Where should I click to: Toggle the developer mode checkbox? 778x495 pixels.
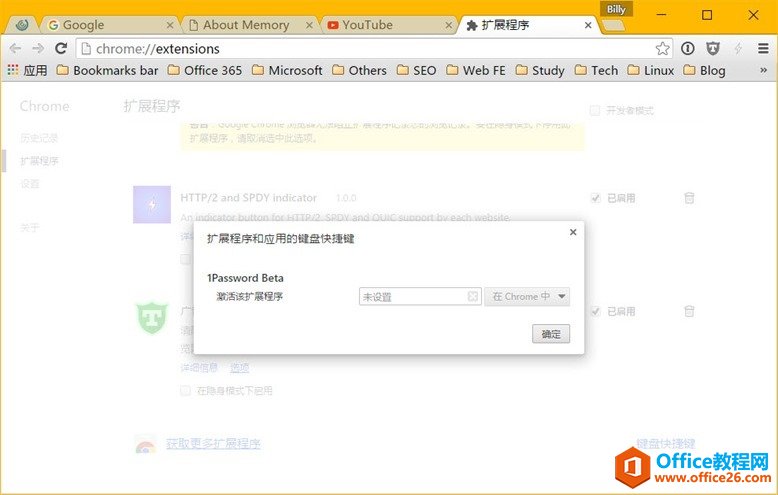(x=594, y=110)
